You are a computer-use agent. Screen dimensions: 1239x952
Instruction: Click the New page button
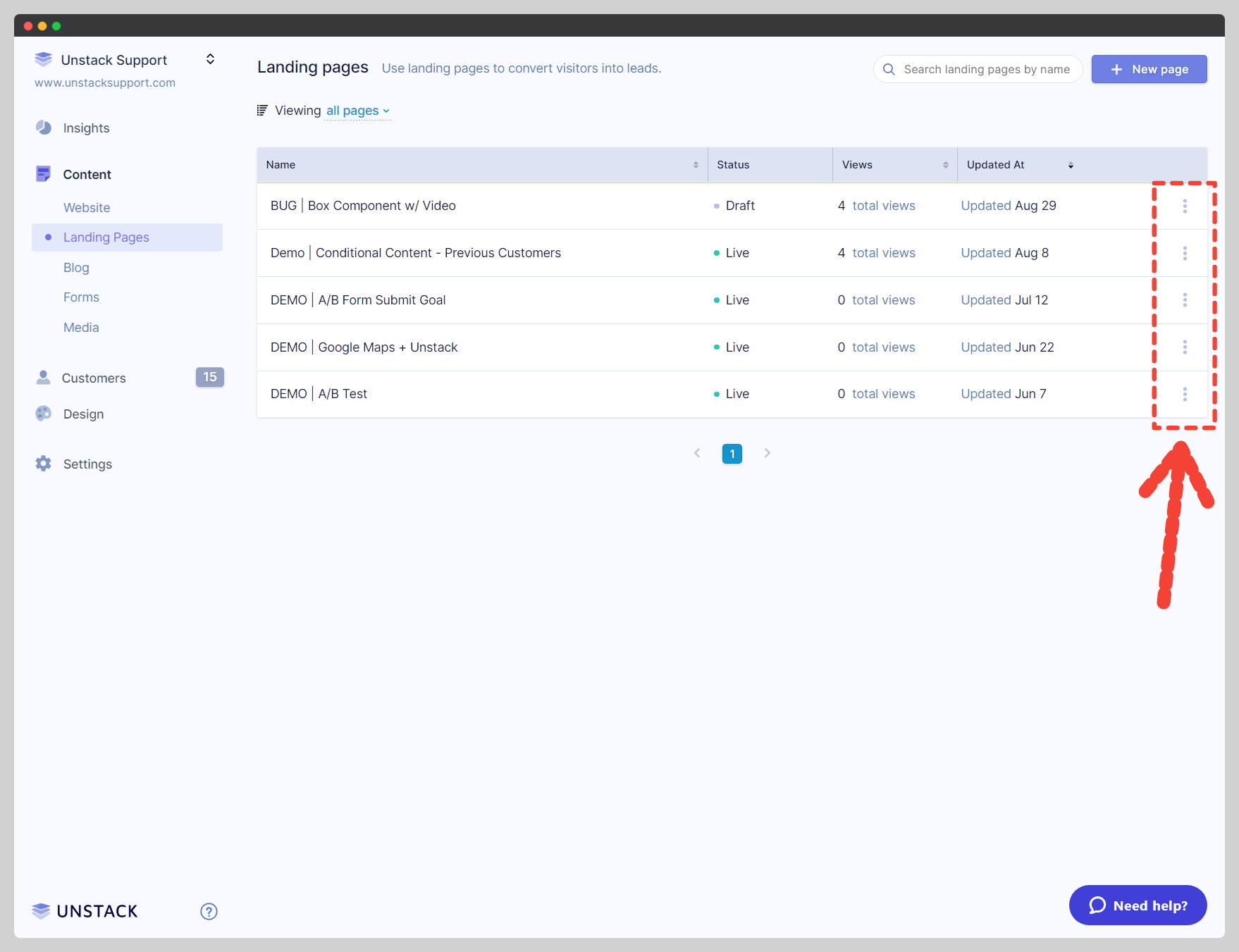click(x=1149, y=69)
